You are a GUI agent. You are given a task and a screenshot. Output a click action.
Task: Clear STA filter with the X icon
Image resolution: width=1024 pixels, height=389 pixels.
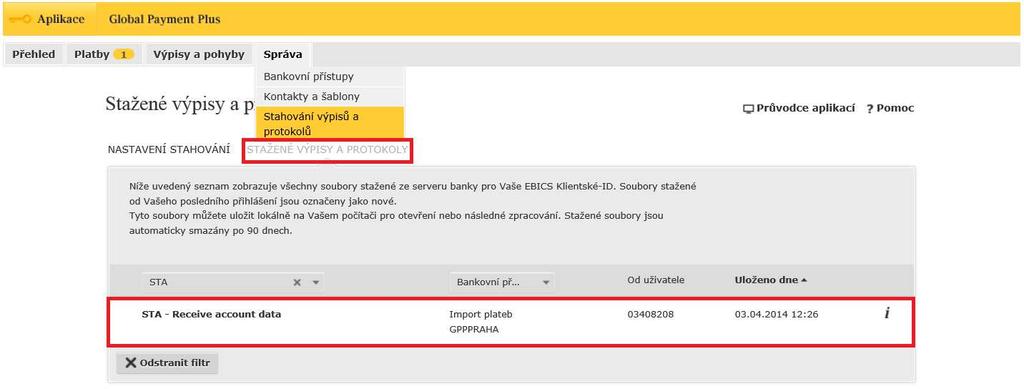pos(296,283)
